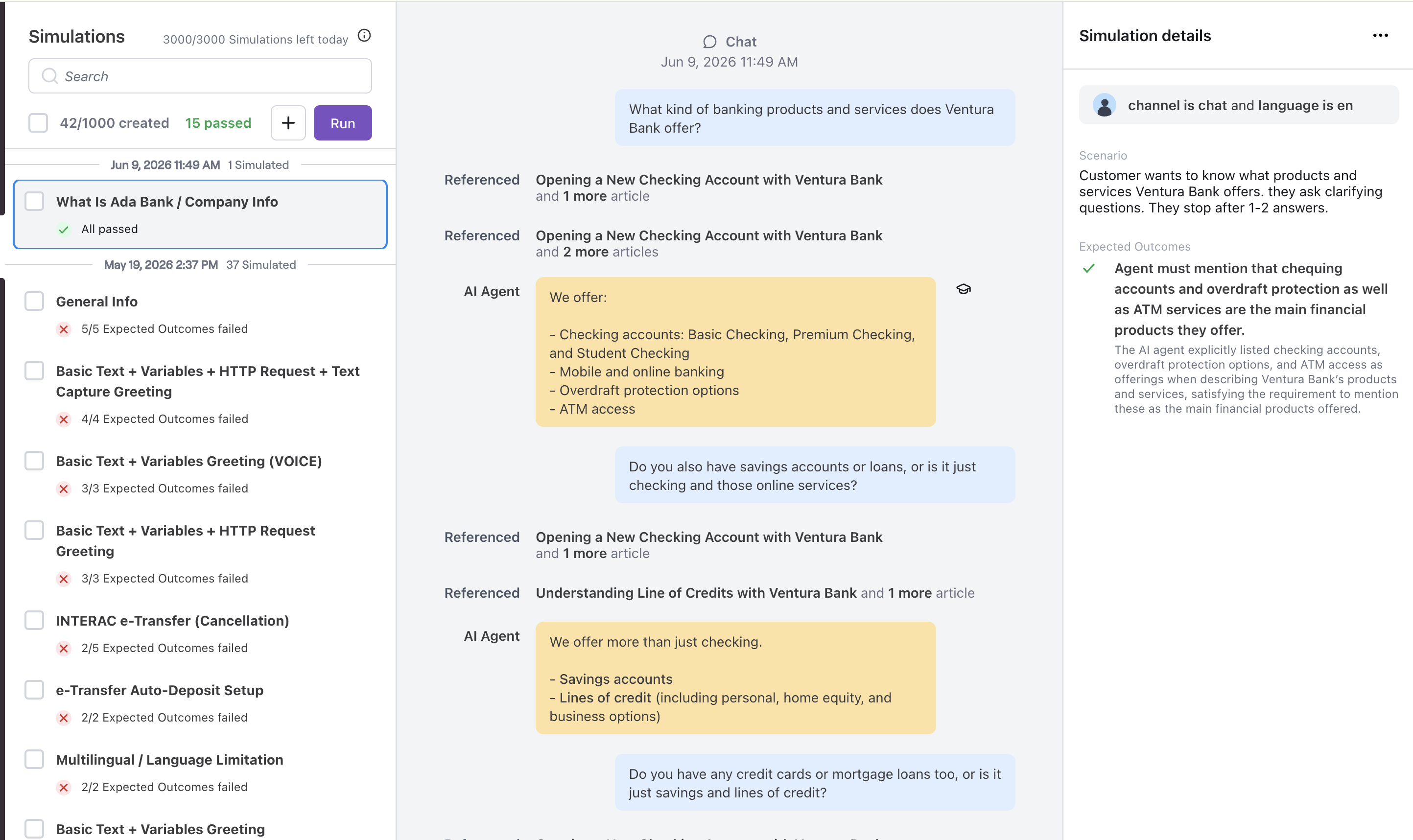Open Multilingual / Language Limitation simulation
Viewport: 1413px width, 840px height.
tap(169, 760)
